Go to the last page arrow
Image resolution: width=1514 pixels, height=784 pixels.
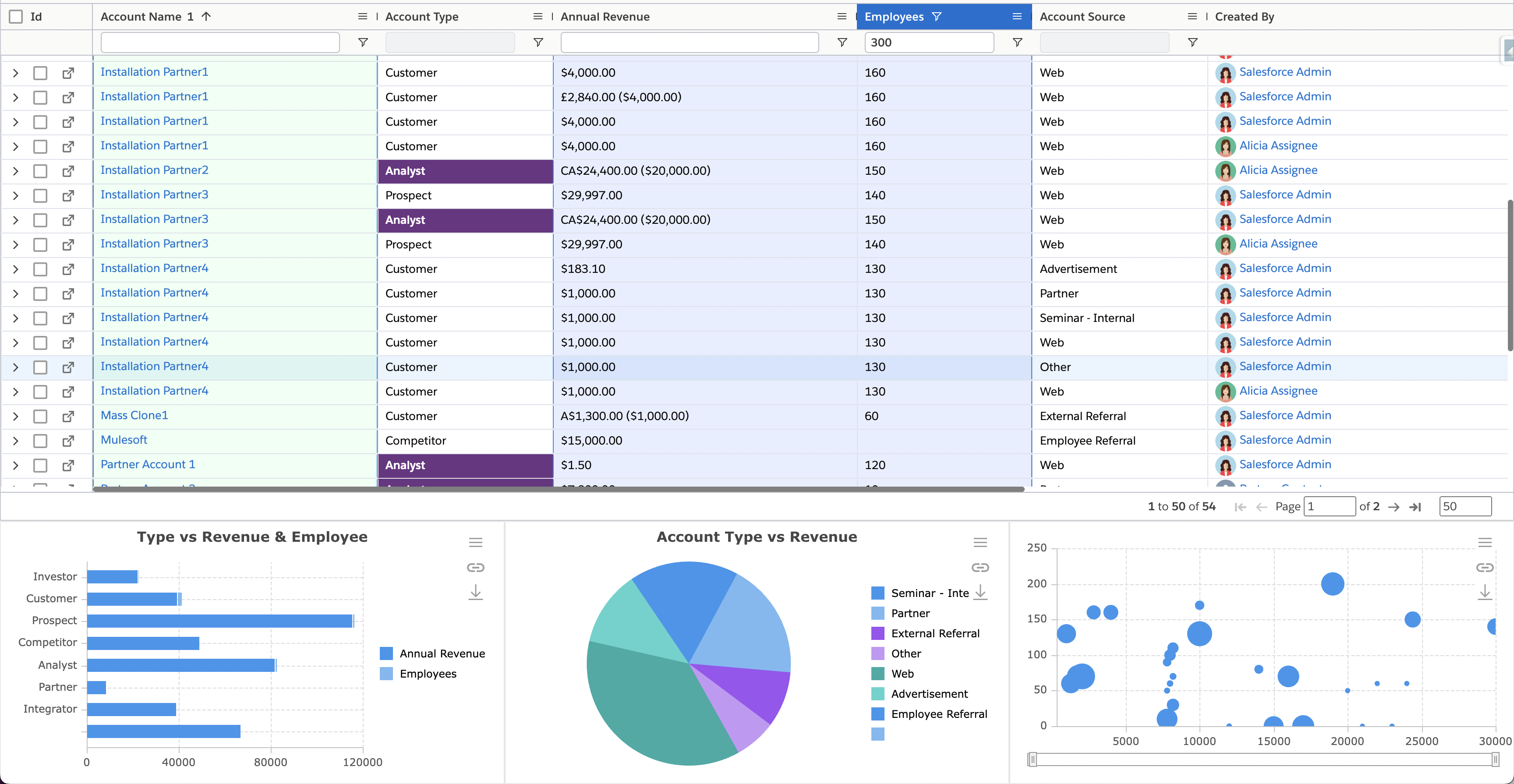(1415, 507)
